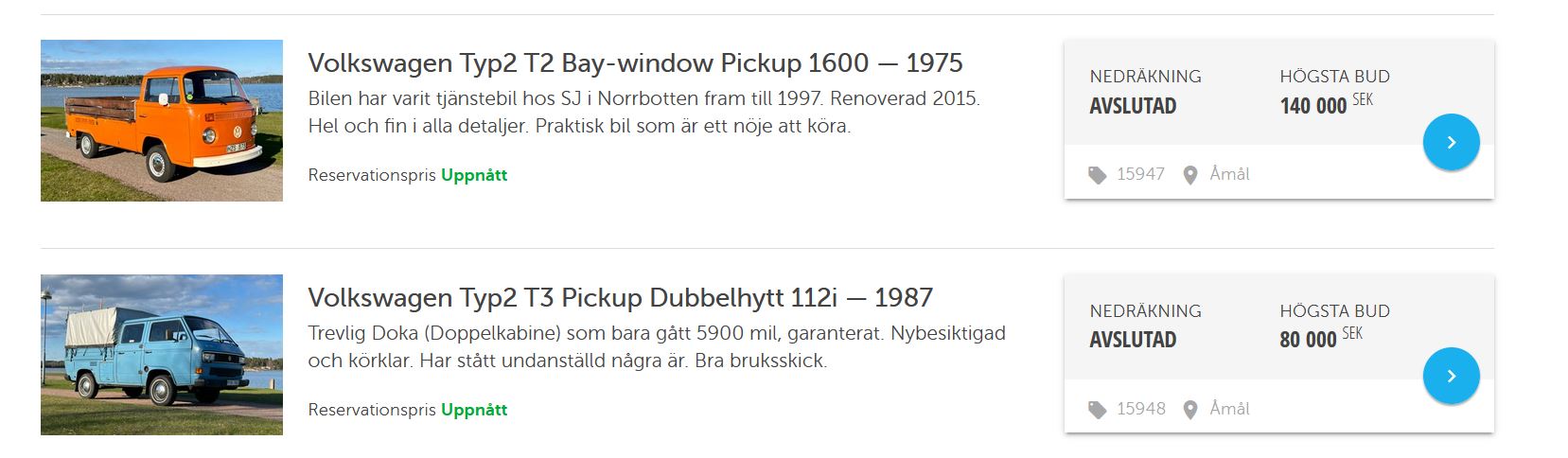Image resolution: width=1568 pixels, height=458 pixels.
Task: Click the Åmål location text for lot 15948
Action: point(1229,409)
